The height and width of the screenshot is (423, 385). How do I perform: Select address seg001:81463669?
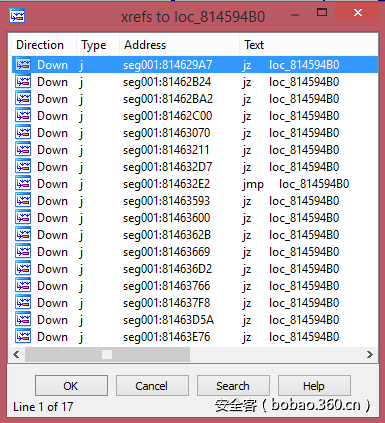(167, 252)
